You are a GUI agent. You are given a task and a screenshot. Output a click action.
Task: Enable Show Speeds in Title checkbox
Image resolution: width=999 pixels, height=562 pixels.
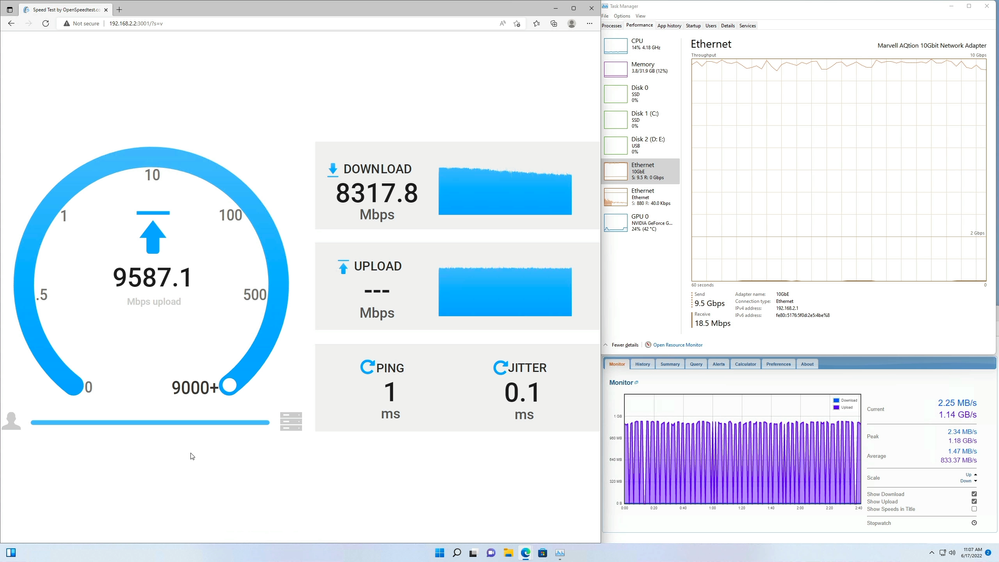click(974, 509)
